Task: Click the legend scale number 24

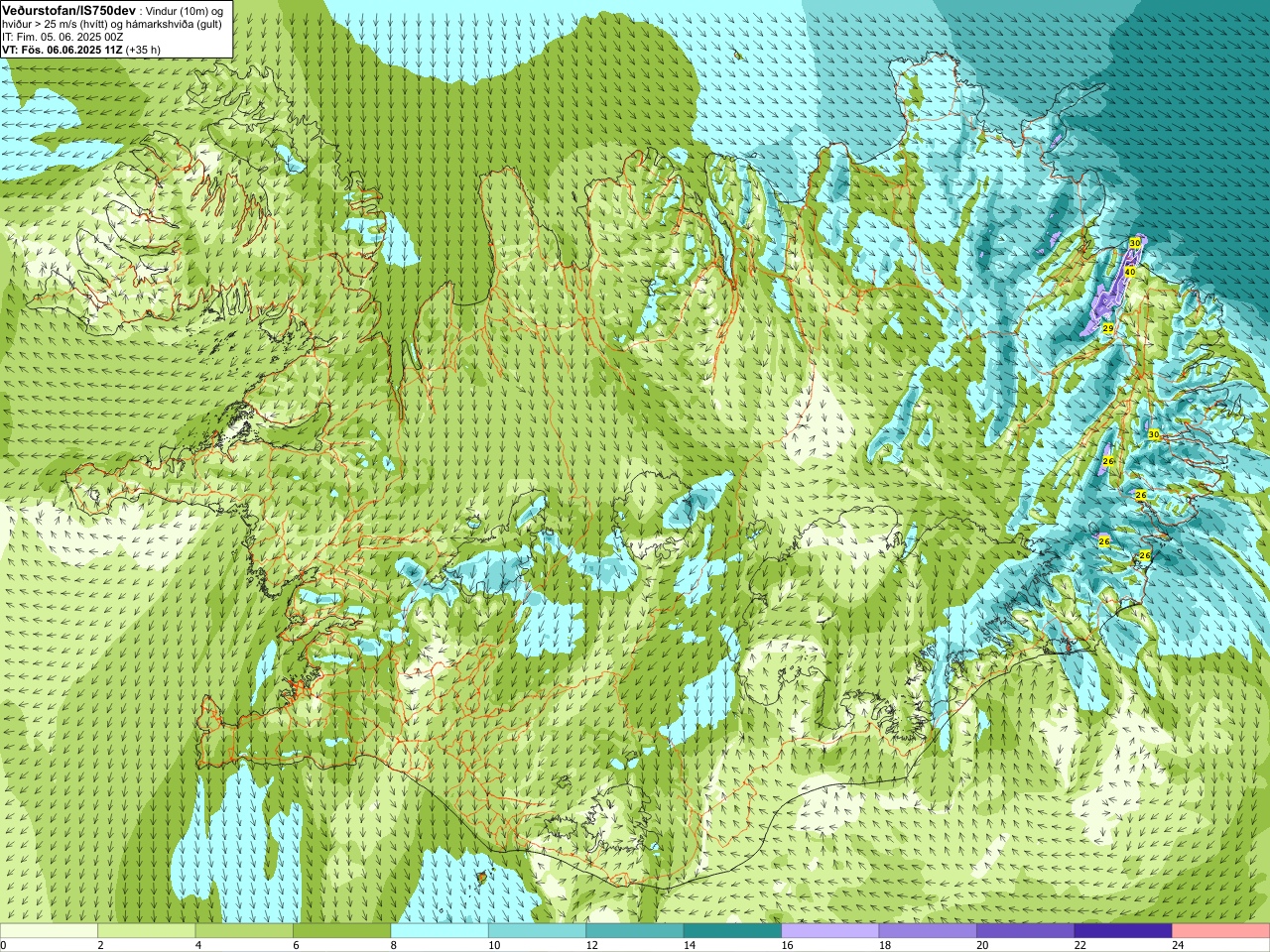Action: coord(1178,946)
